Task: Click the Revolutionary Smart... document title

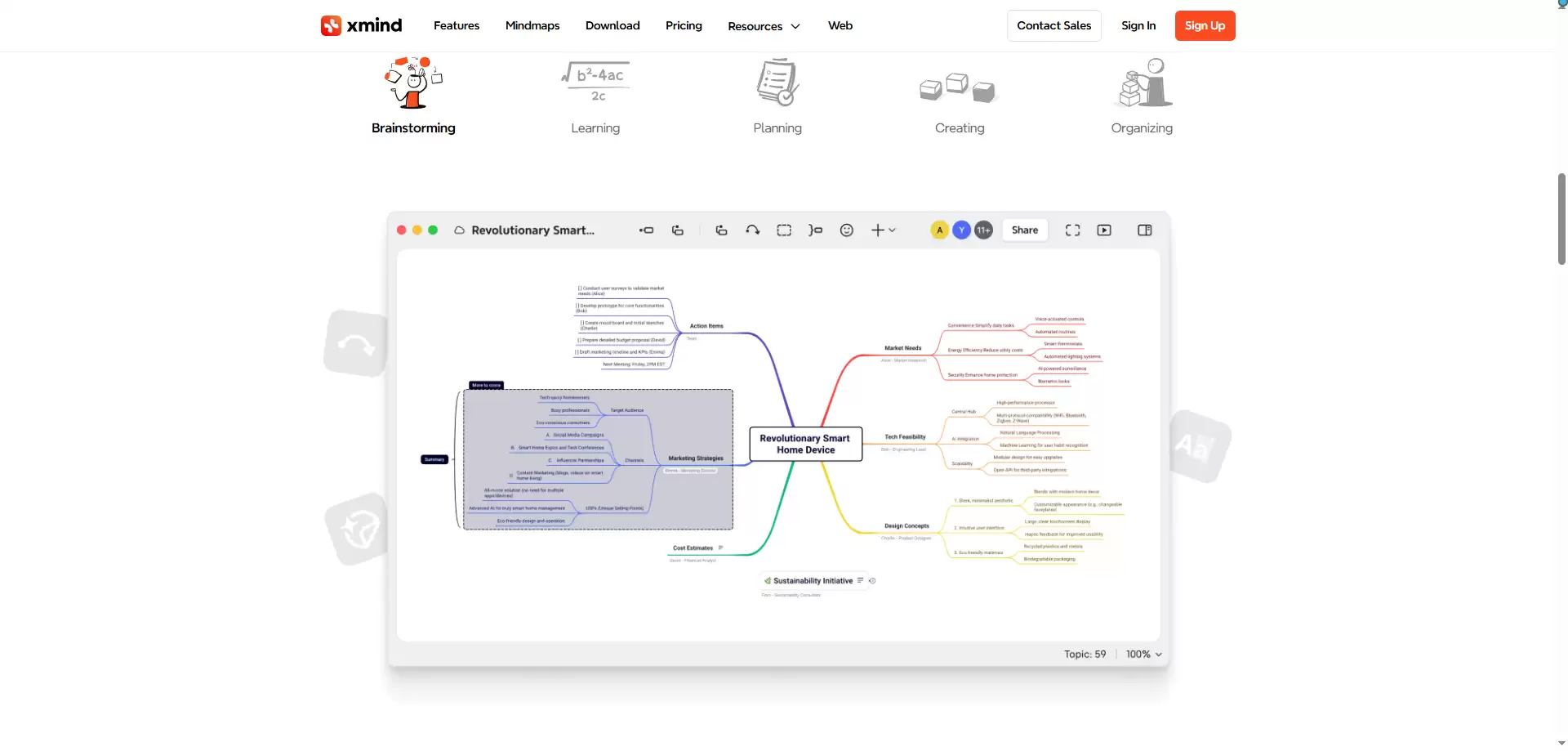Action: tap(532, 230)
